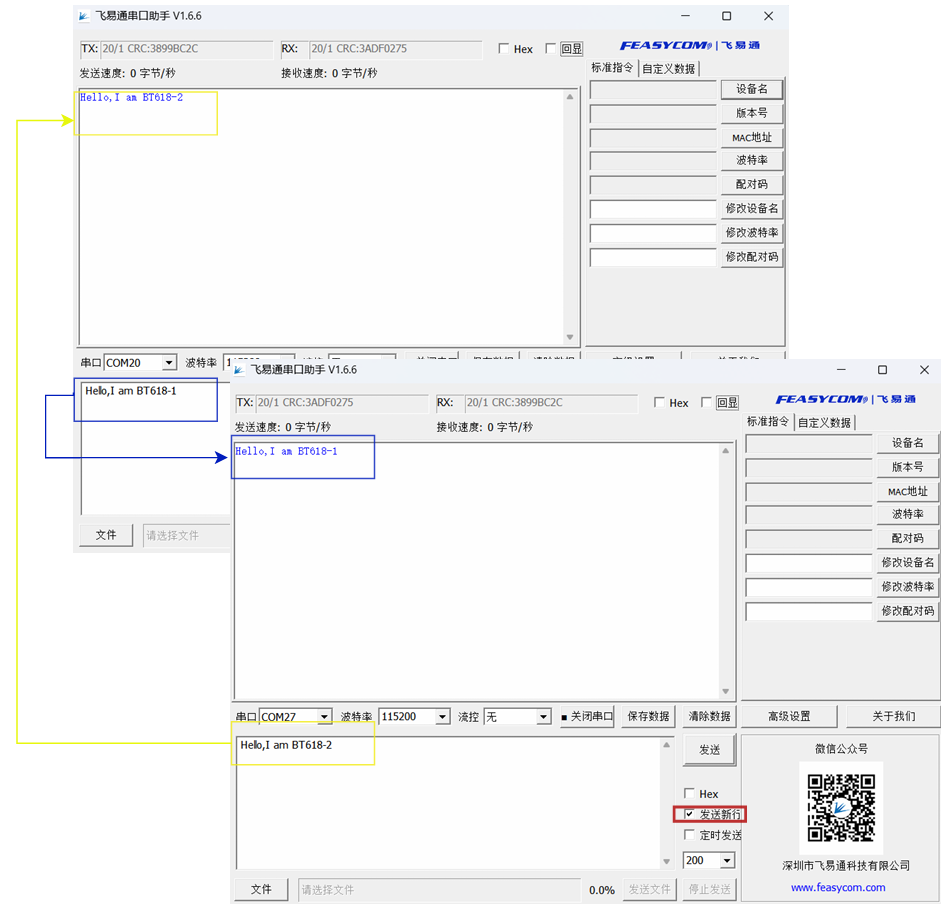Click the scroll-up arrow of the COM27 send box
The width and height of the screenshot is (945, 909).
tap(667, 746)
